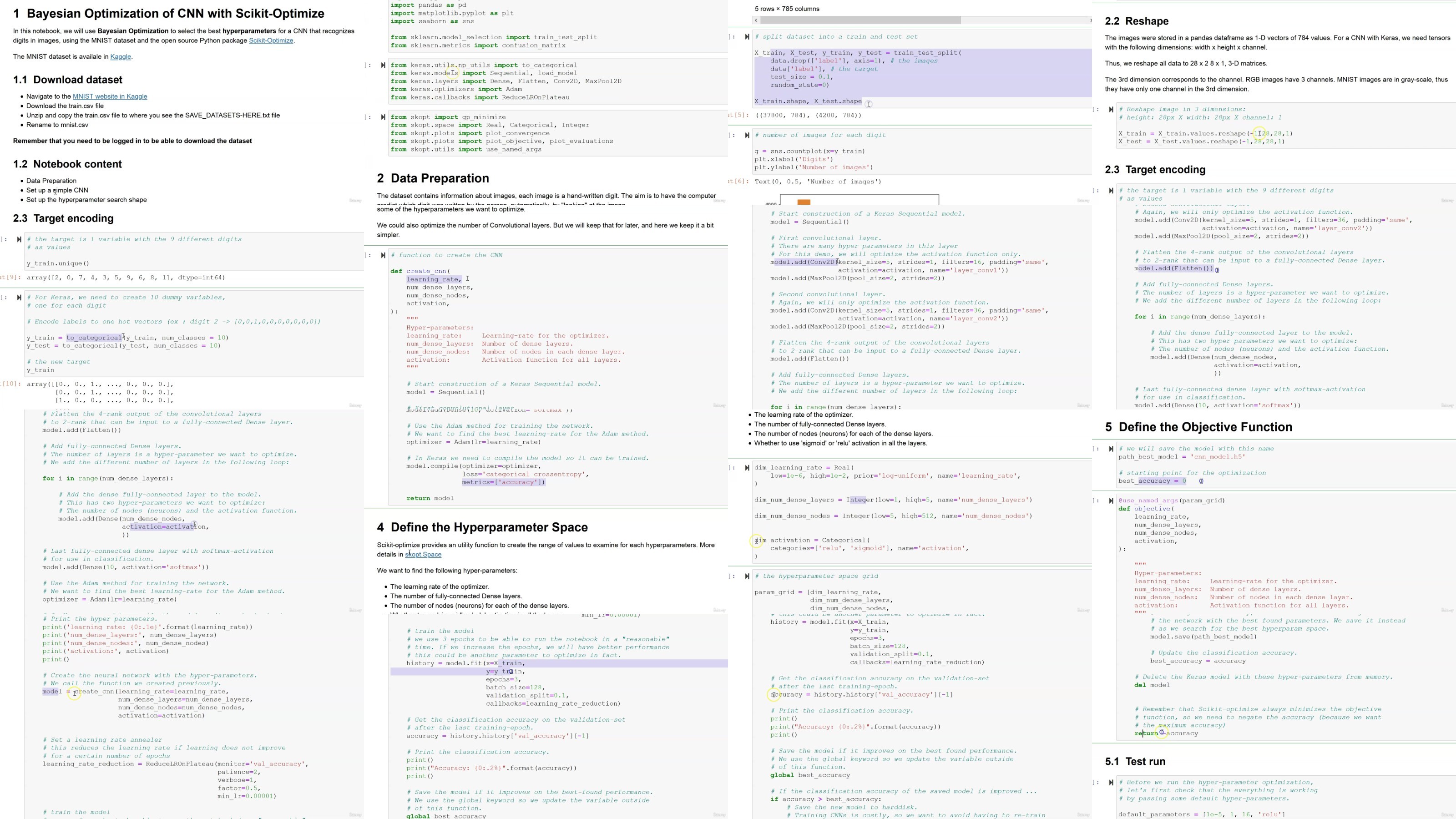Click output 'array([2, 0, 7, 4, 3, 5, 9, 6, 8, 1]'
1456x819 pixels.
126,278
